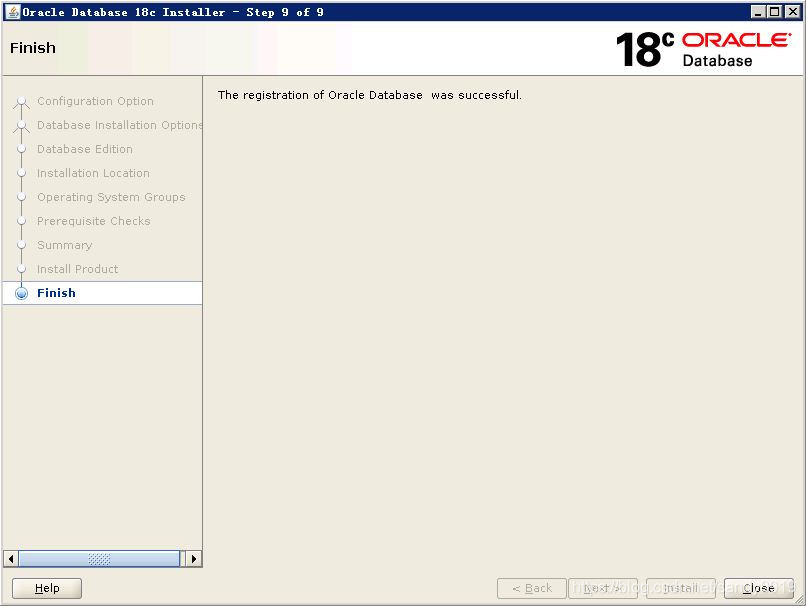
Task: Close the window with title bar X
Action: point(793,12)
